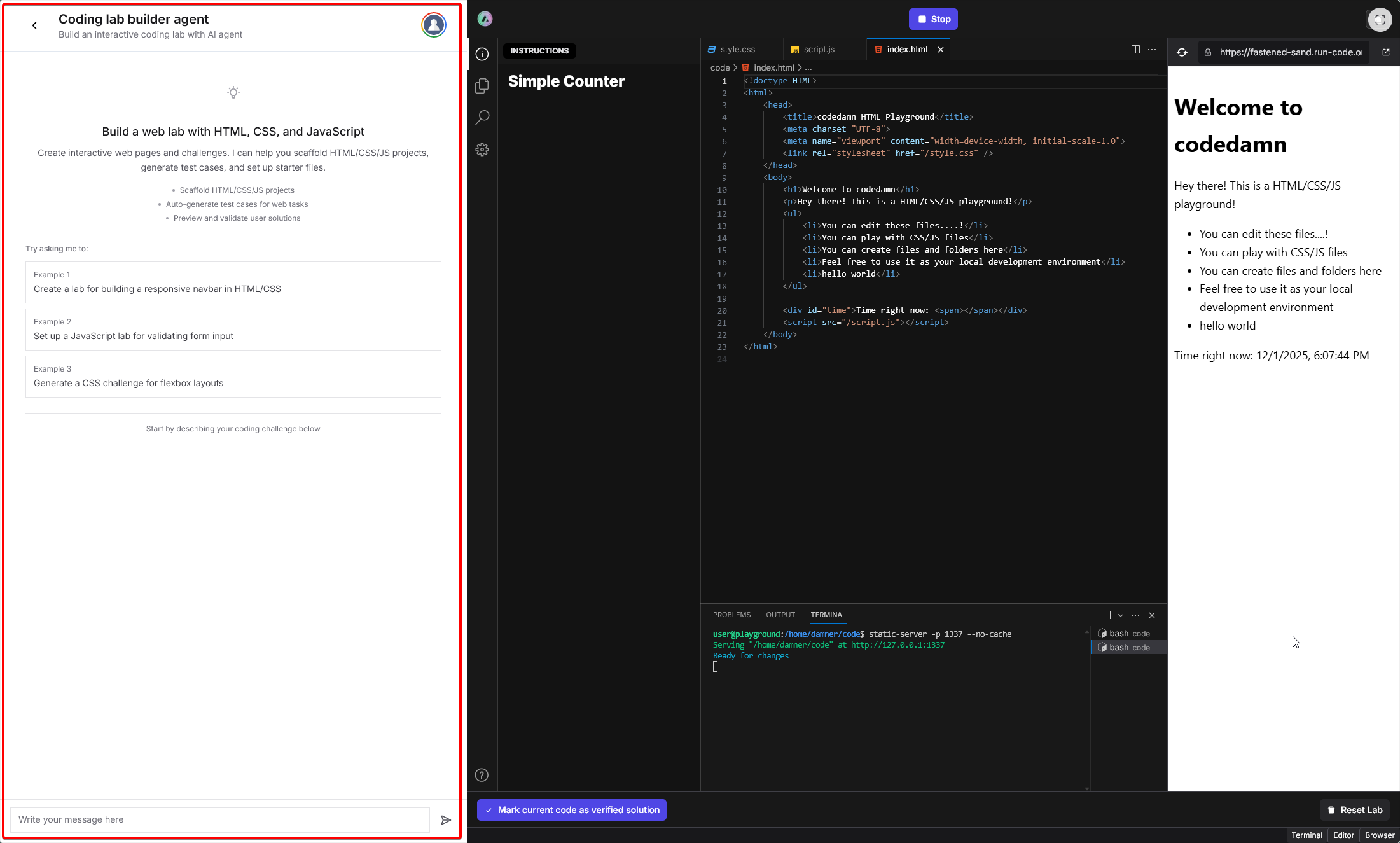The height and width of the screenshot is (843, 1400).
Task: Open the info icon in sidebar
Action: (x=482, y=55)
